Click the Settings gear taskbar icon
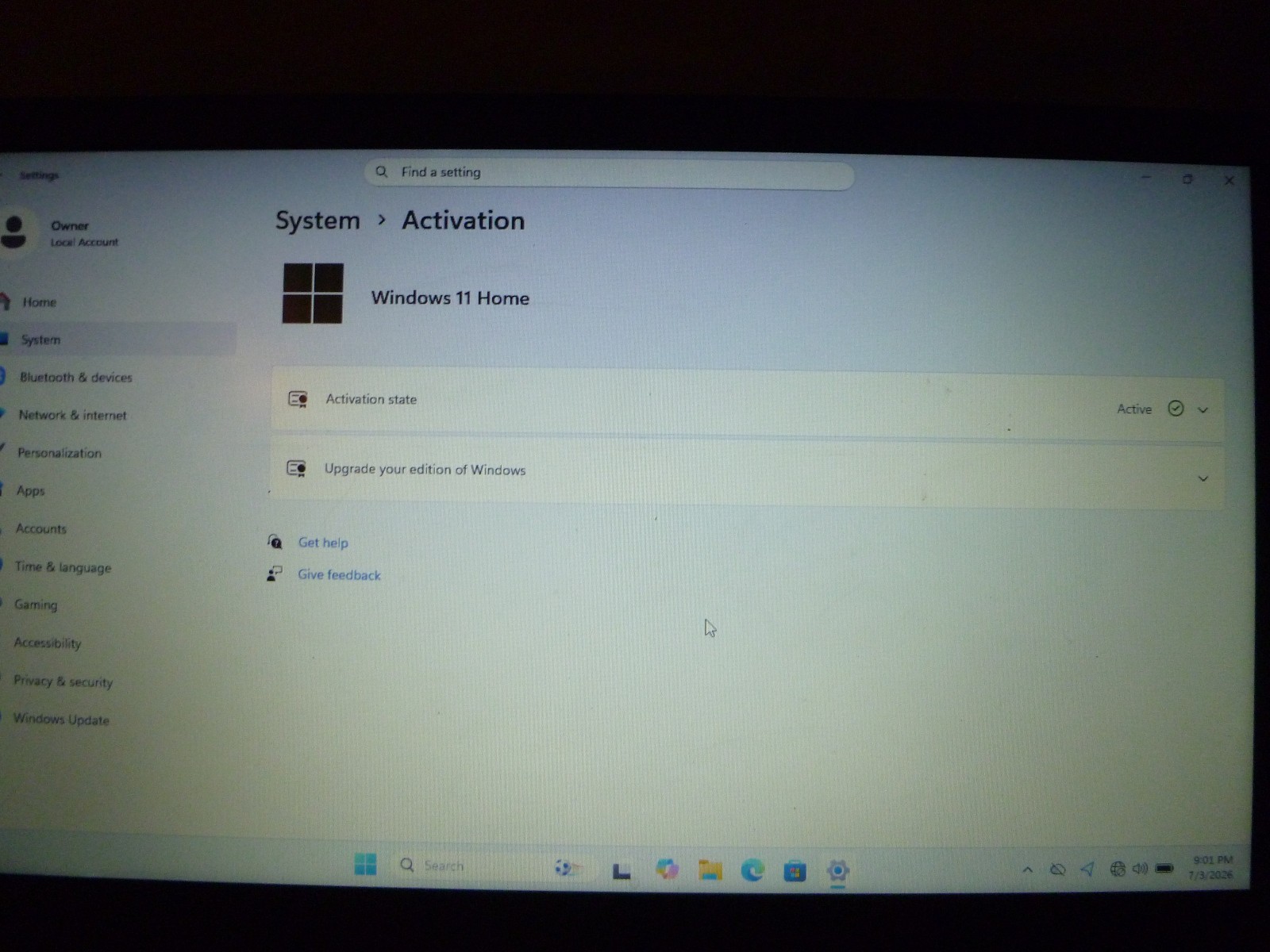The height and width of the screenshot is (952, 1270). point(837,871)
